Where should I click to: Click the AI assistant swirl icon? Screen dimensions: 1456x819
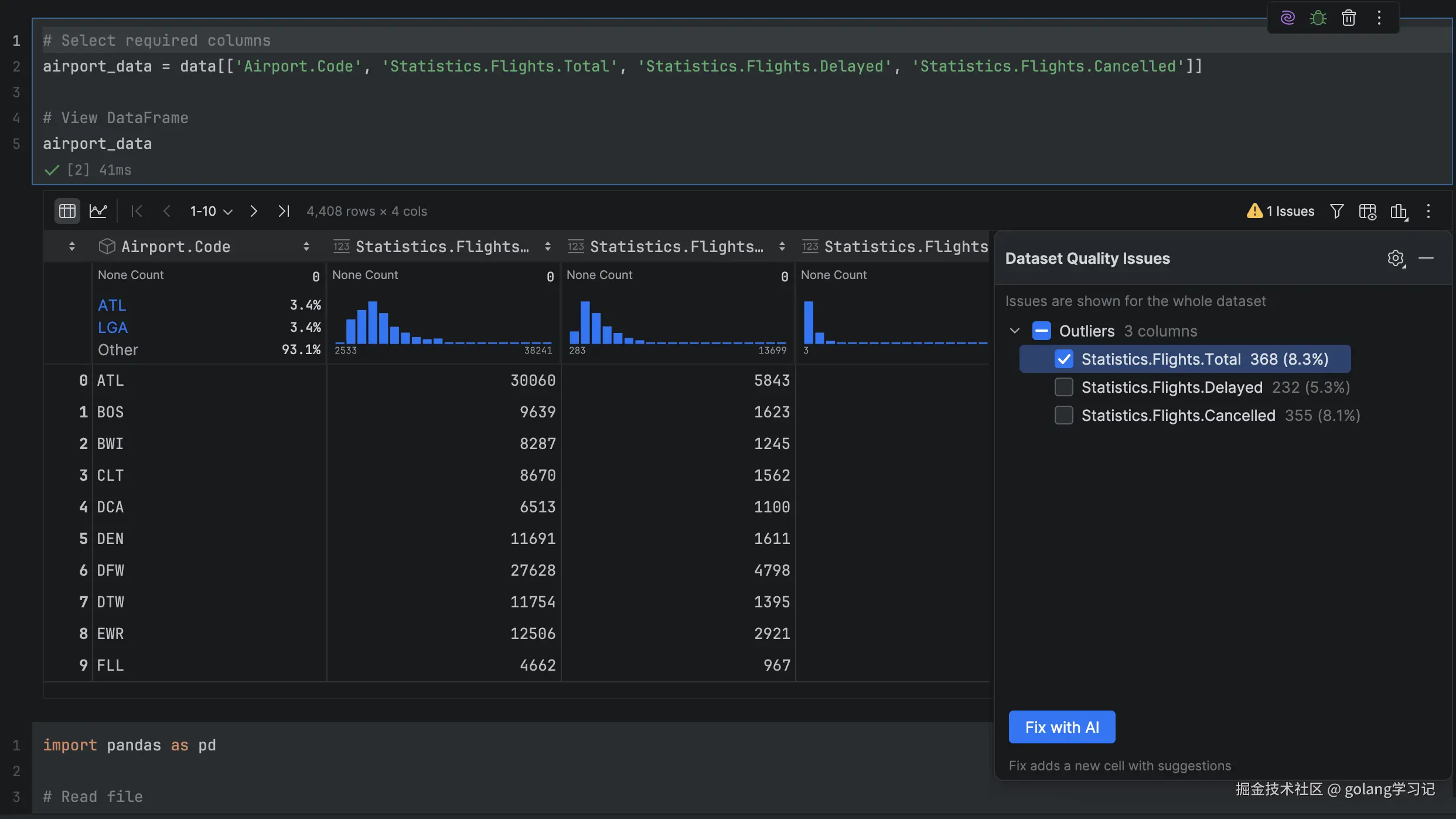click(1287, 18)
